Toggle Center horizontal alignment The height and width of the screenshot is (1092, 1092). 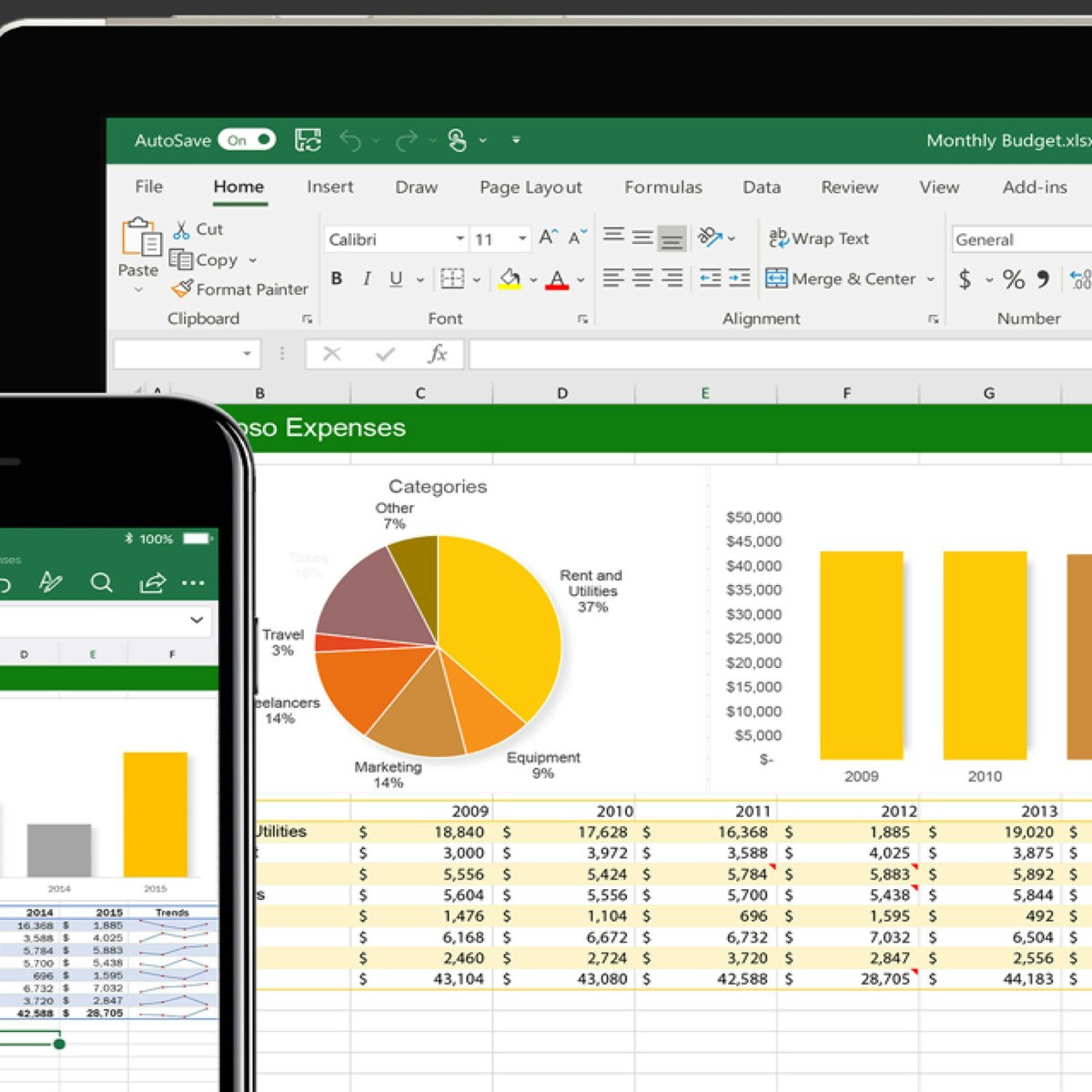(x=642, y=278)
